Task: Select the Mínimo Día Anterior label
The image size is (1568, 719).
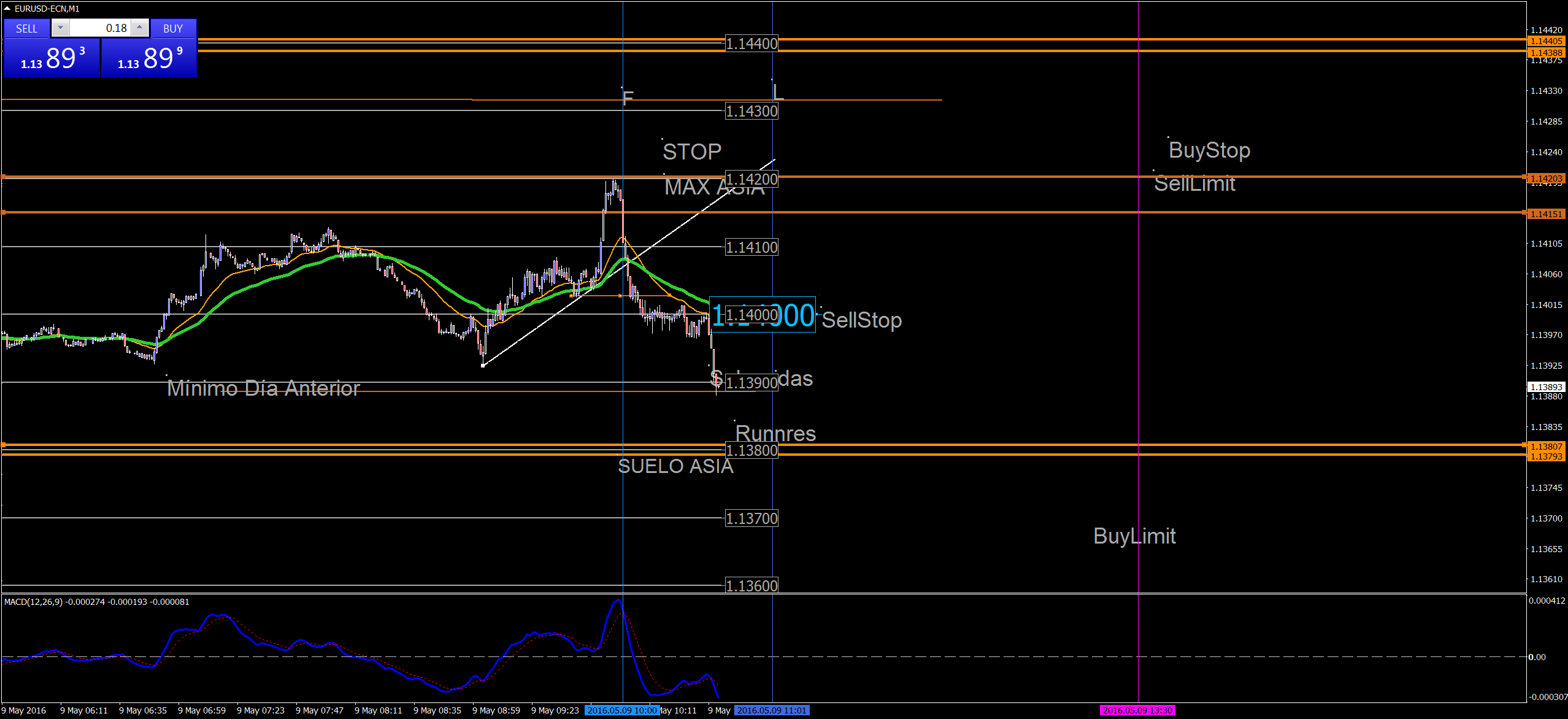Action: click(263, 388)
